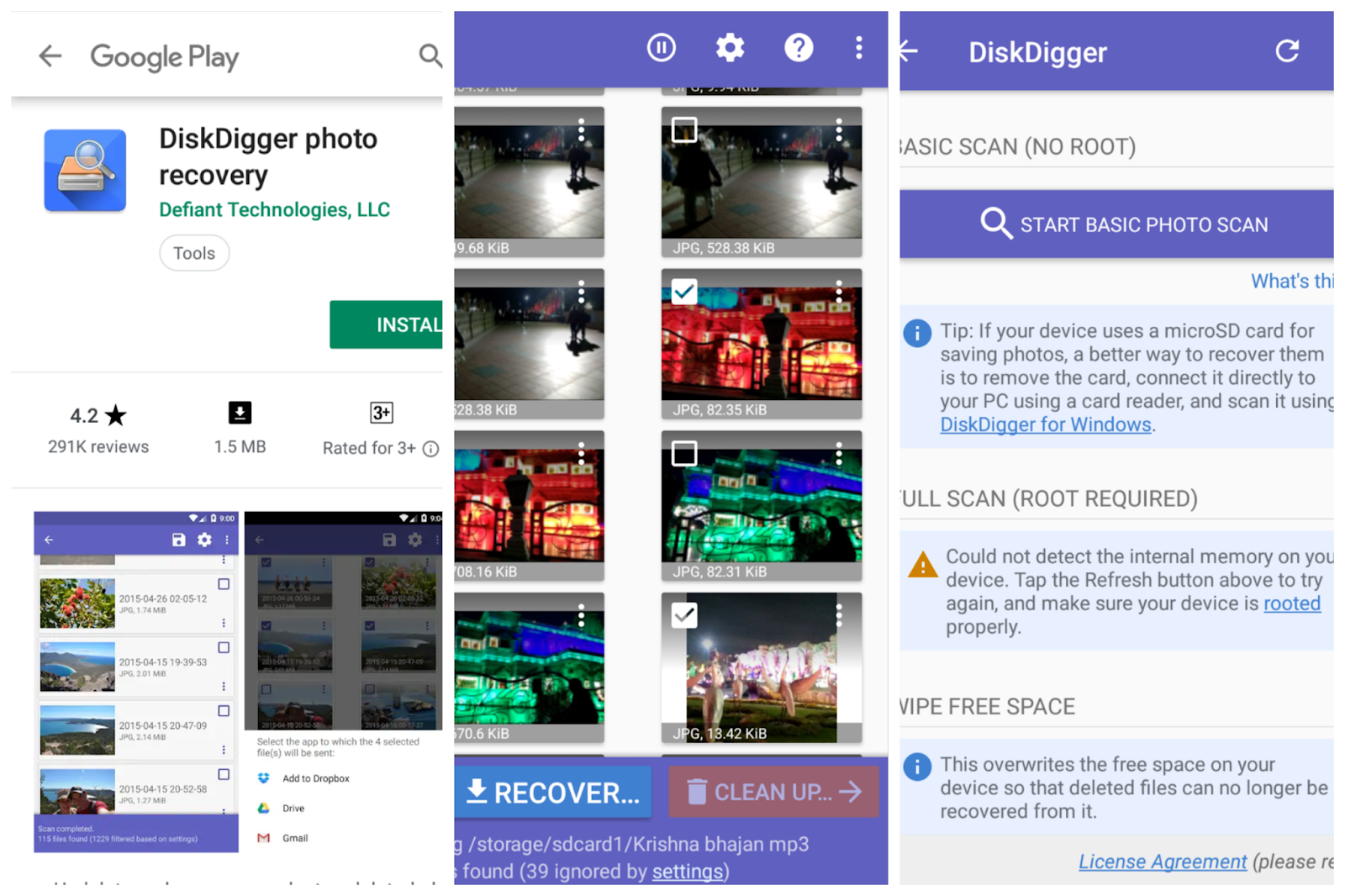Open the three-dot menu on the JPG, 82.31 KiB photo

839,454
